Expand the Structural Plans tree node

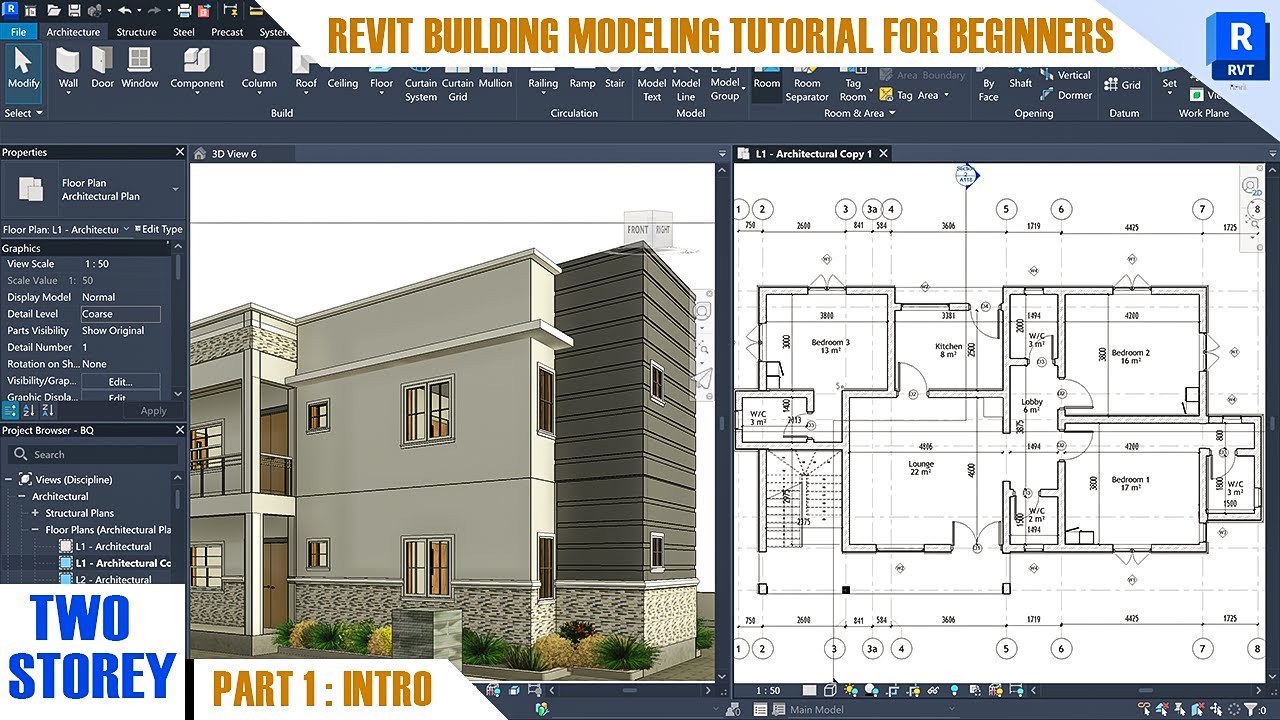[35, 513]
